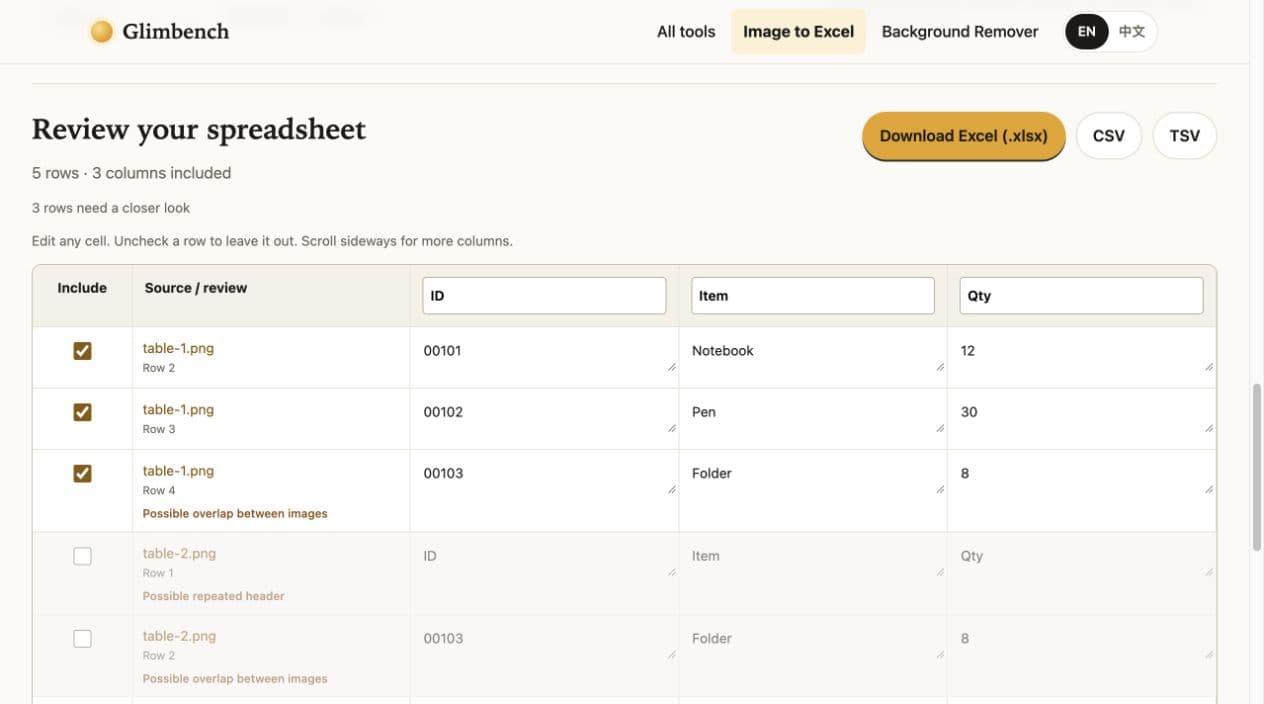
Task: Click the Notebook cell
Action: pos(813,357)
